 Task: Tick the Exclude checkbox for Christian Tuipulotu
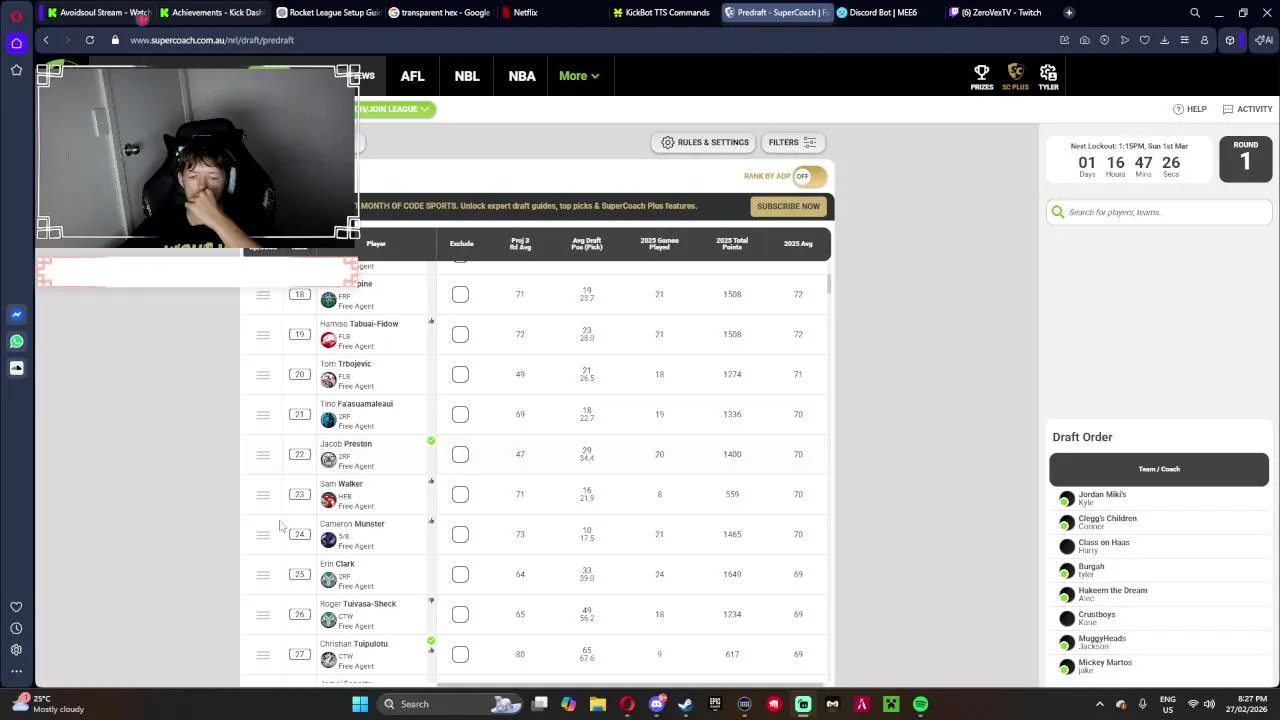tap(460, 654)
